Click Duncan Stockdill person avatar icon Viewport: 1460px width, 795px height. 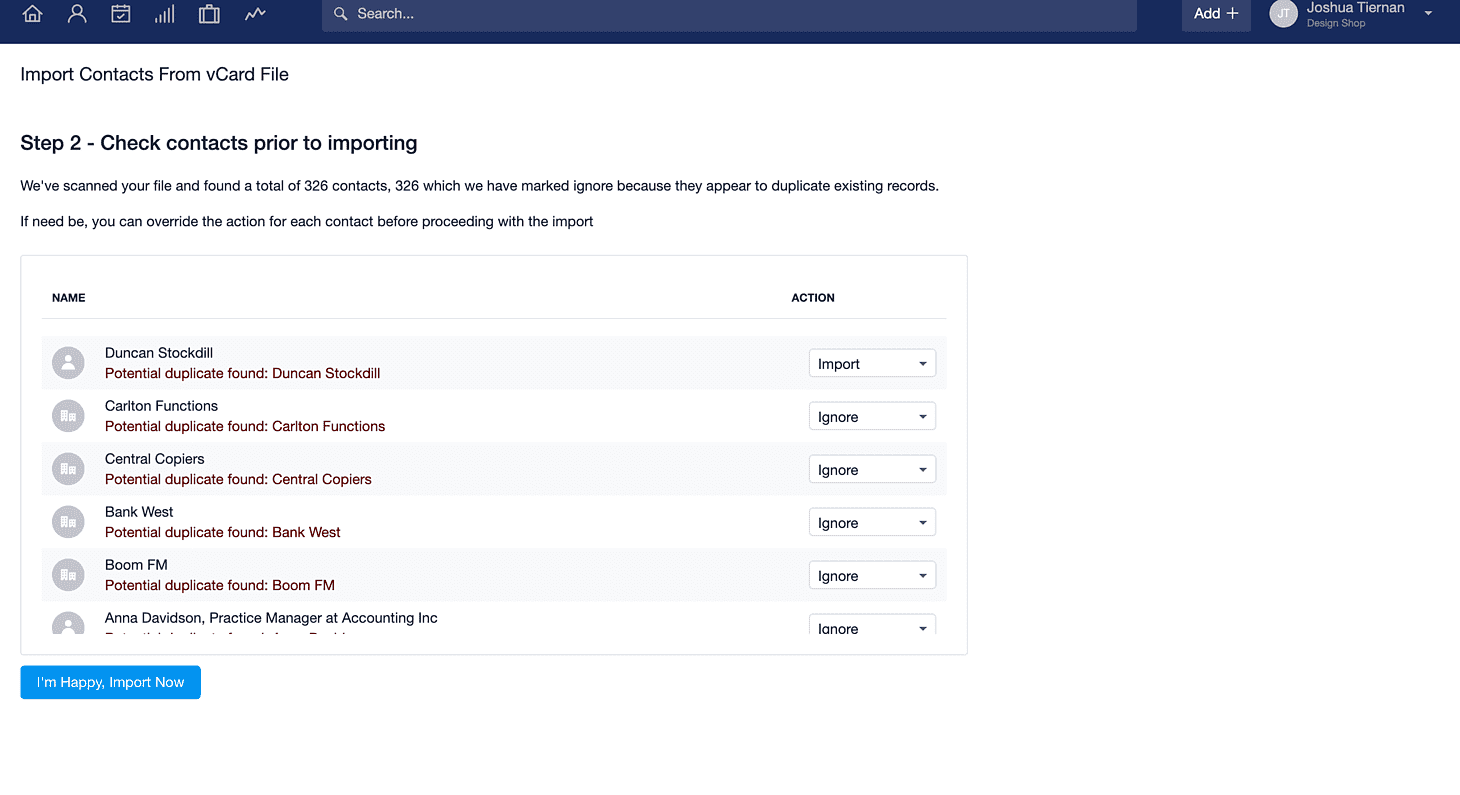68,363
